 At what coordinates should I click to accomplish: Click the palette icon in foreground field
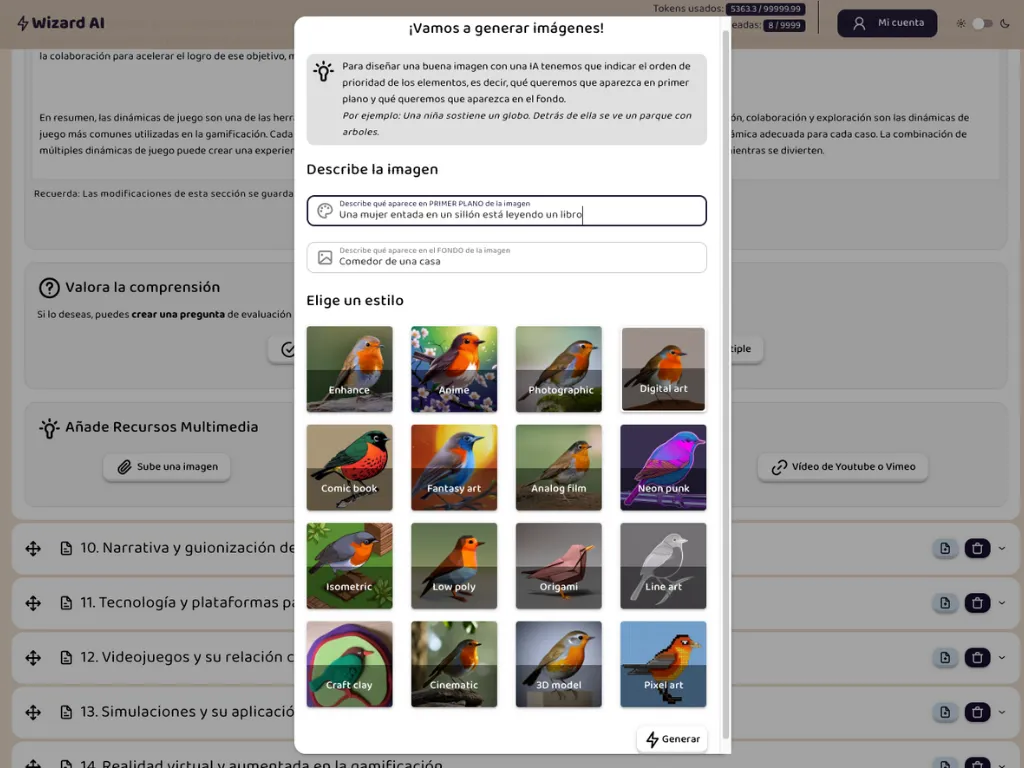pos(325,210)
